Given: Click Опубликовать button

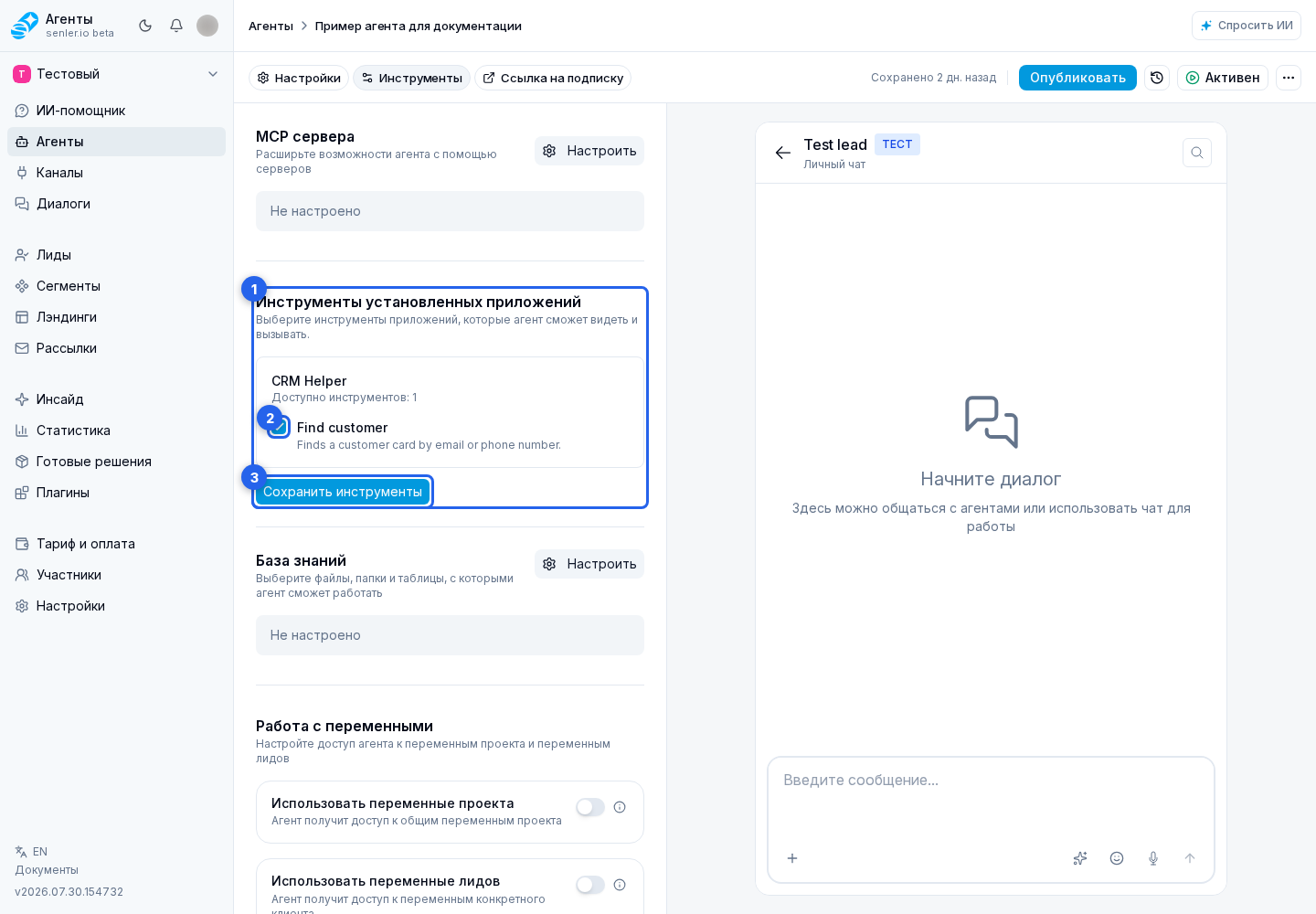Looking at the screenshot, I should point(1077,78).
